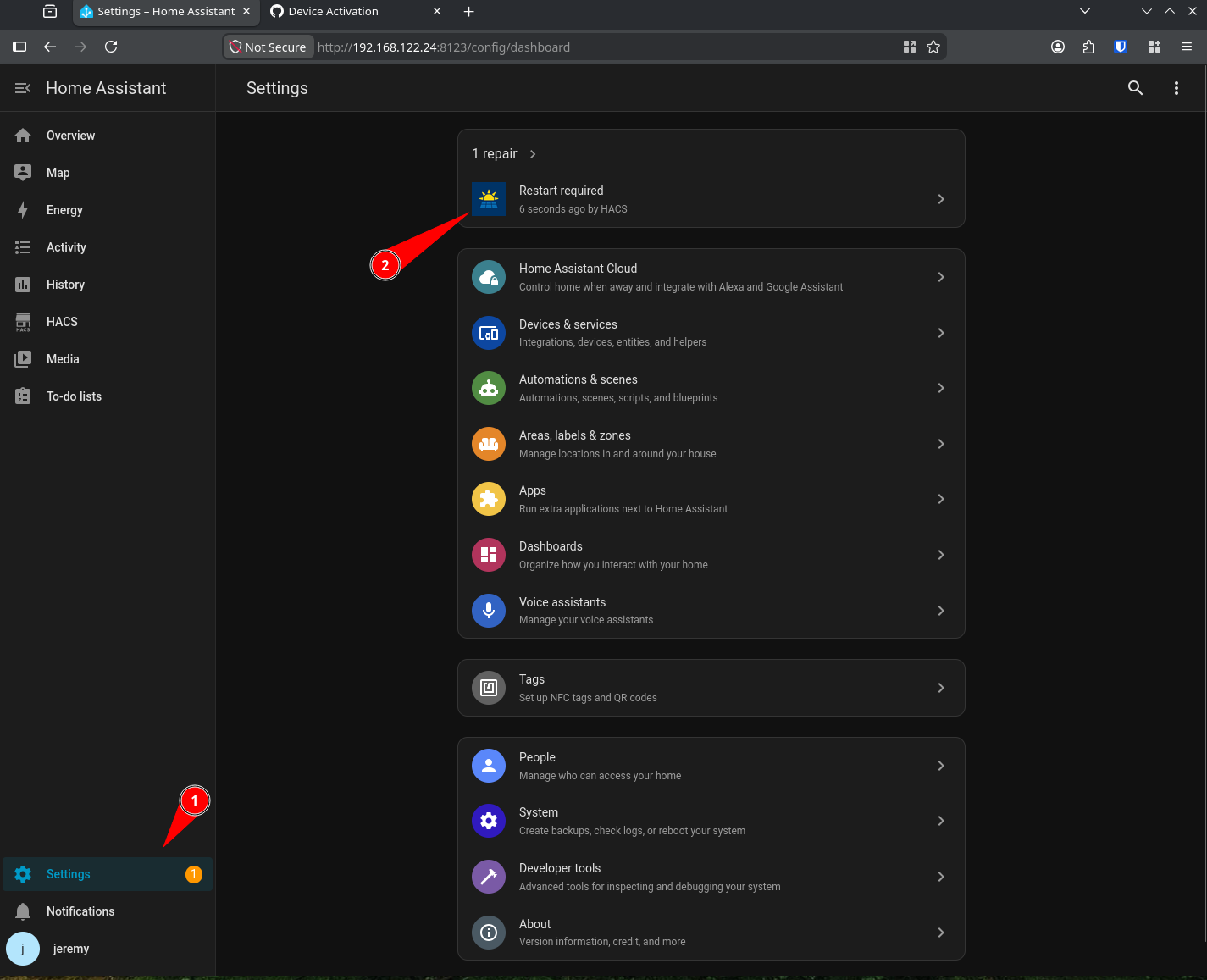Viewport: 1207px width, 980px height.
Task: Click the Developer tools hammer icon
Action: point(489,877)
